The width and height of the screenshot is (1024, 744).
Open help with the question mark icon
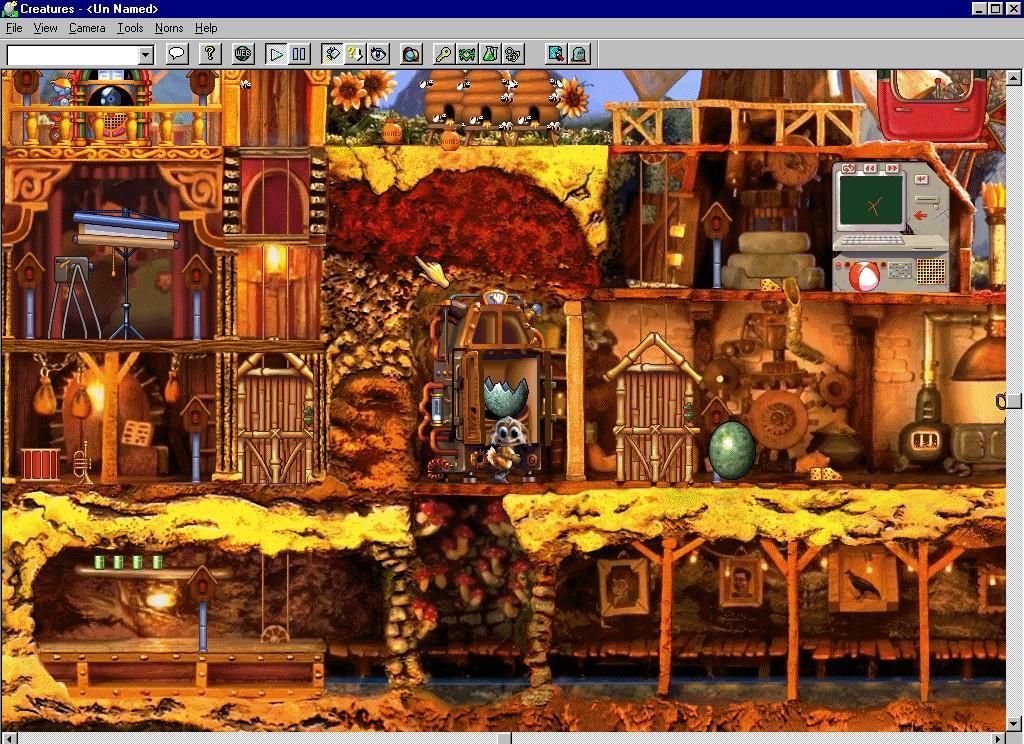209,54
